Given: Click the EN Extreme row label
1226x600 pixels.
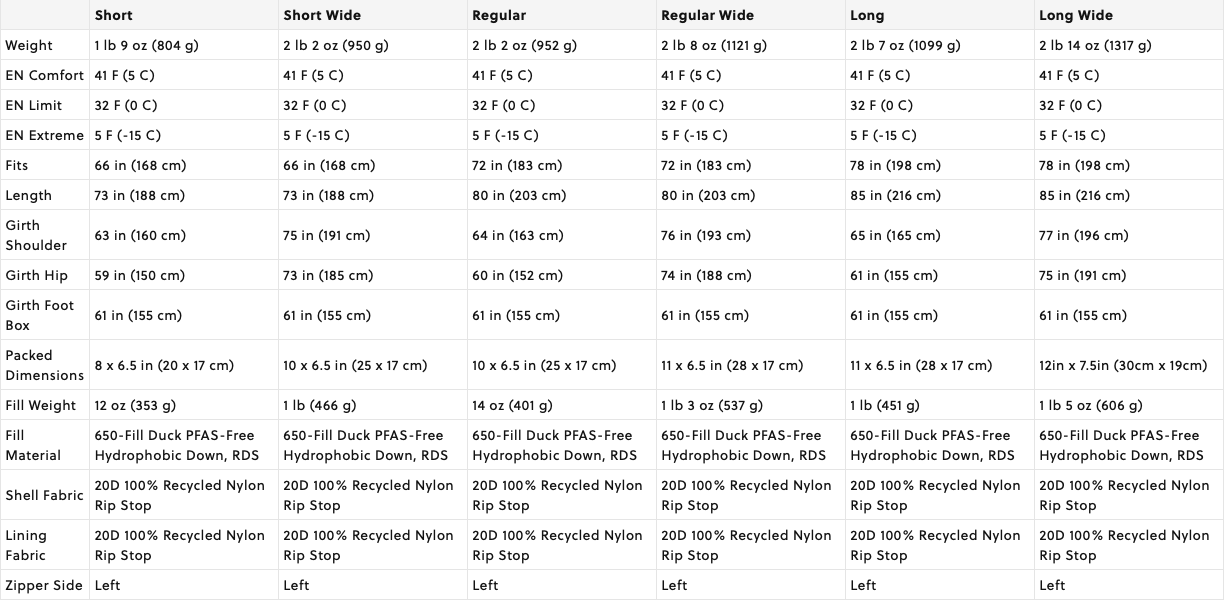Looking at the screenshot, I should point(44,135).
